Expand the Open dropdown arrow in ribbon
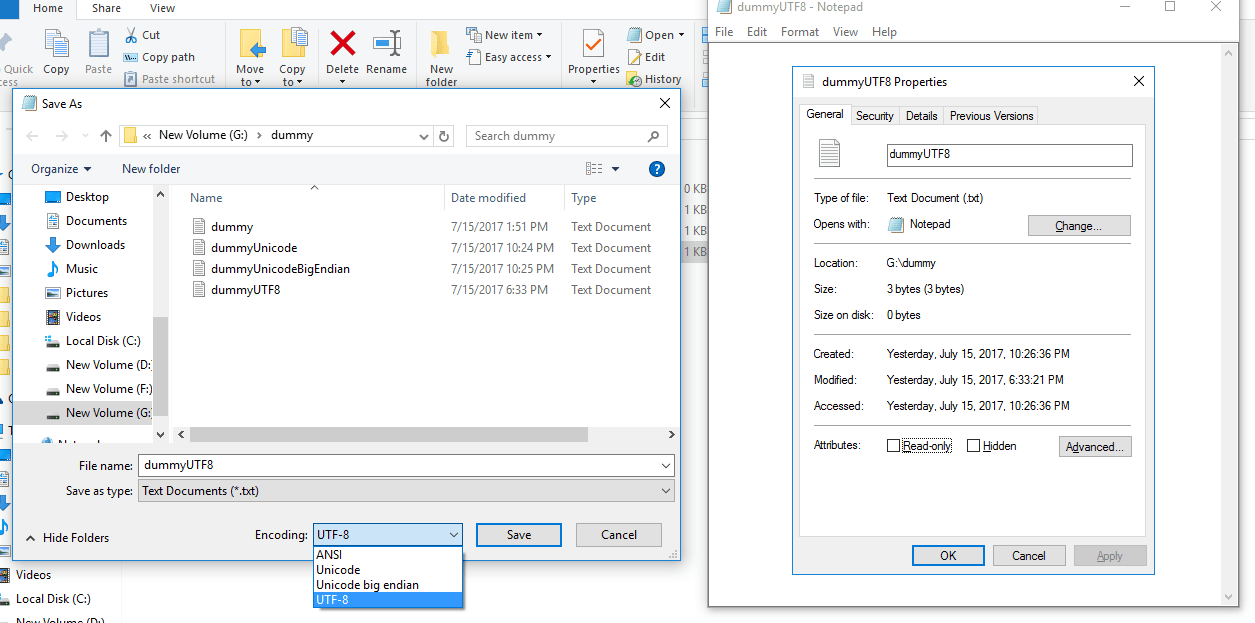The width and height of the screenshot is (1255, 623). point(682,35)
